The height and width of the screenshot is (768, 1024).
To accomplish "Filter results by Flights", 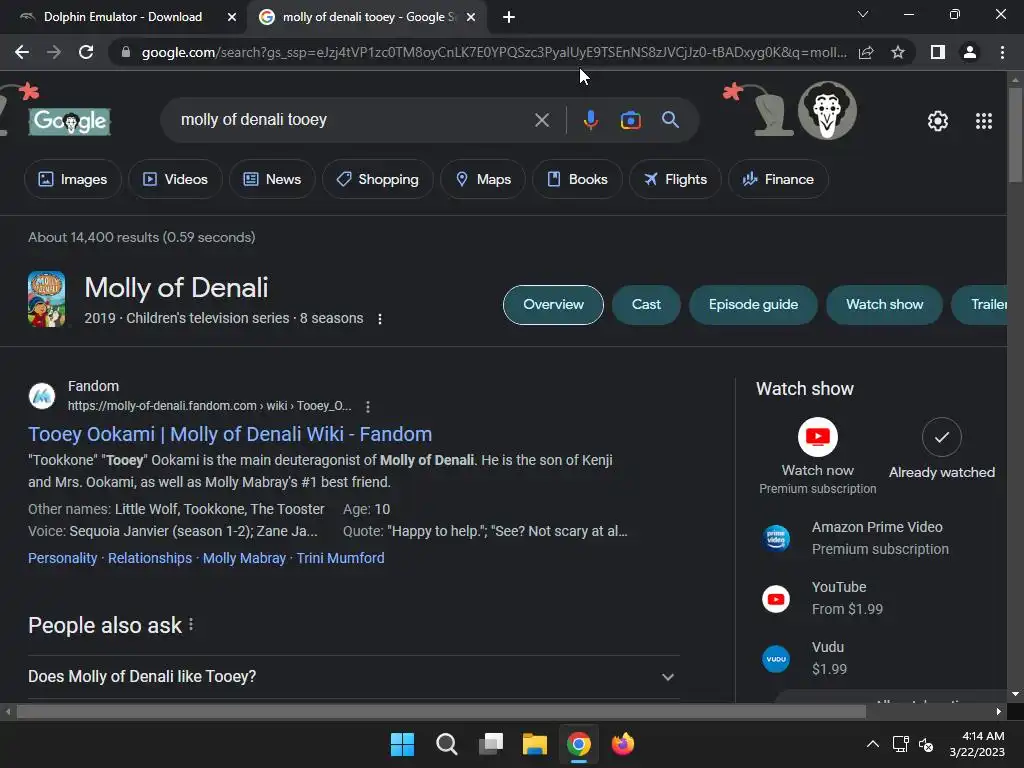I will click(675, 179).
